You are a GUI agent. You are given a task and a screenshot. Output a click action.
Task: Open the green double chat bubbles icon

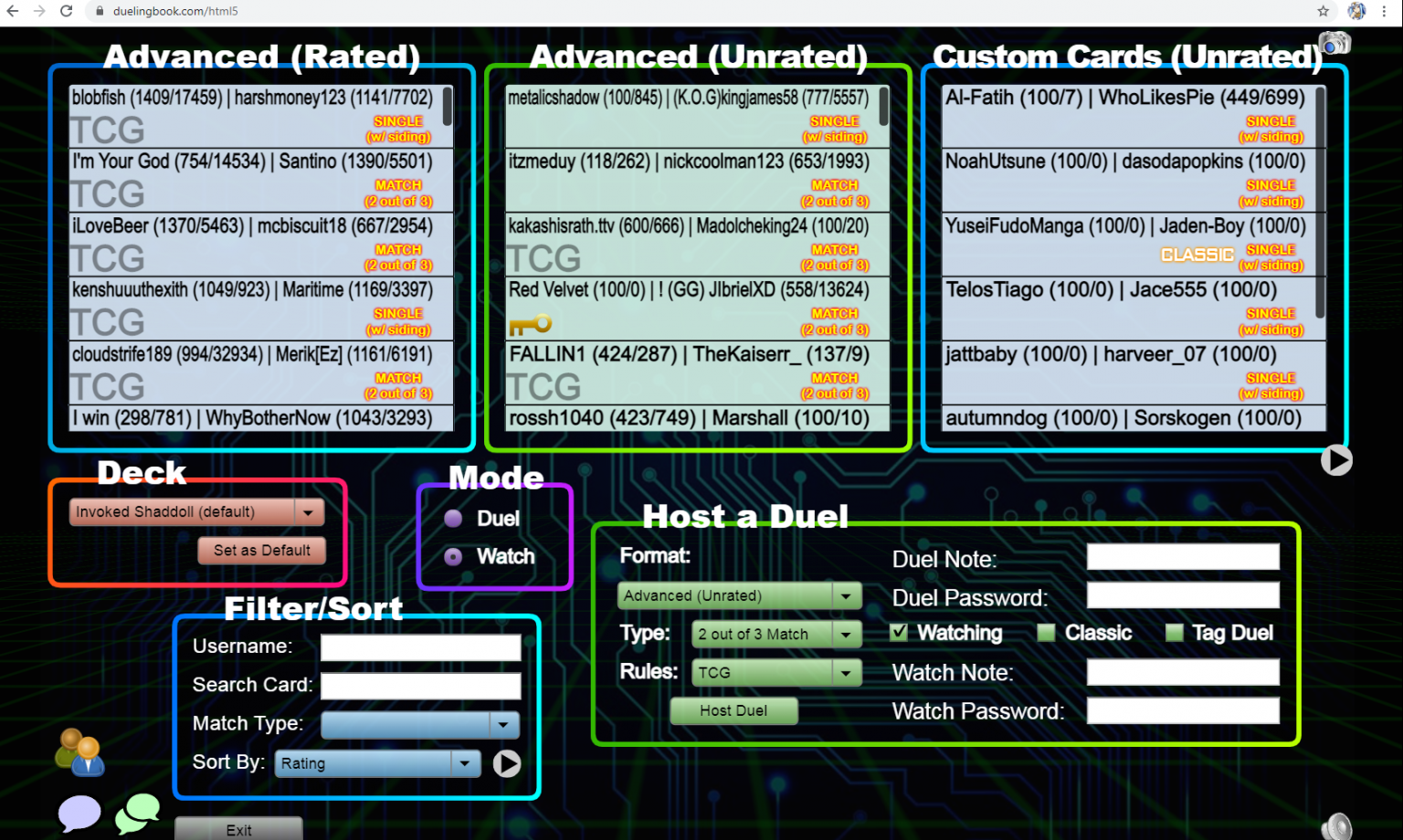[138, 813]
